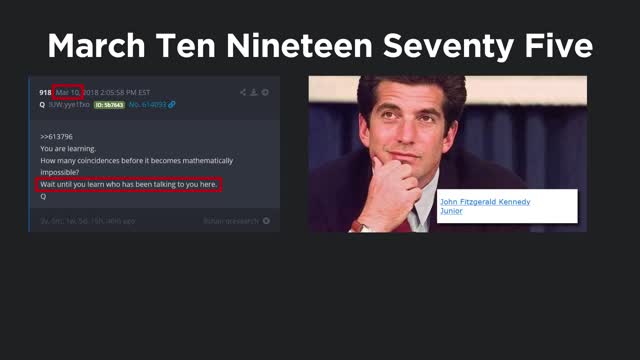Click the >>613796 reply reference

click(56, 137)
